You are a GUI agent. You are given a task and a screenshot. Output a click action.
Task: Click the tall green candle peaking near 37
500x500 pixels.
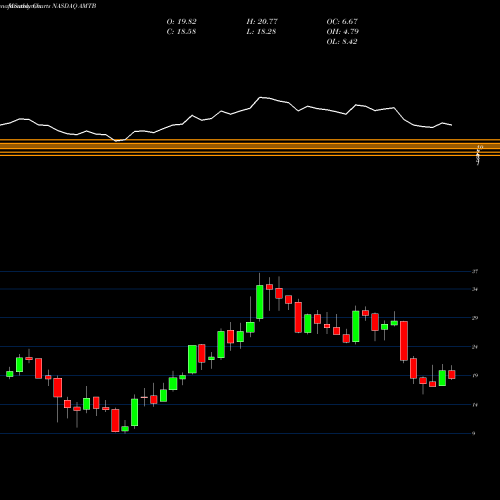coord(260,302)
